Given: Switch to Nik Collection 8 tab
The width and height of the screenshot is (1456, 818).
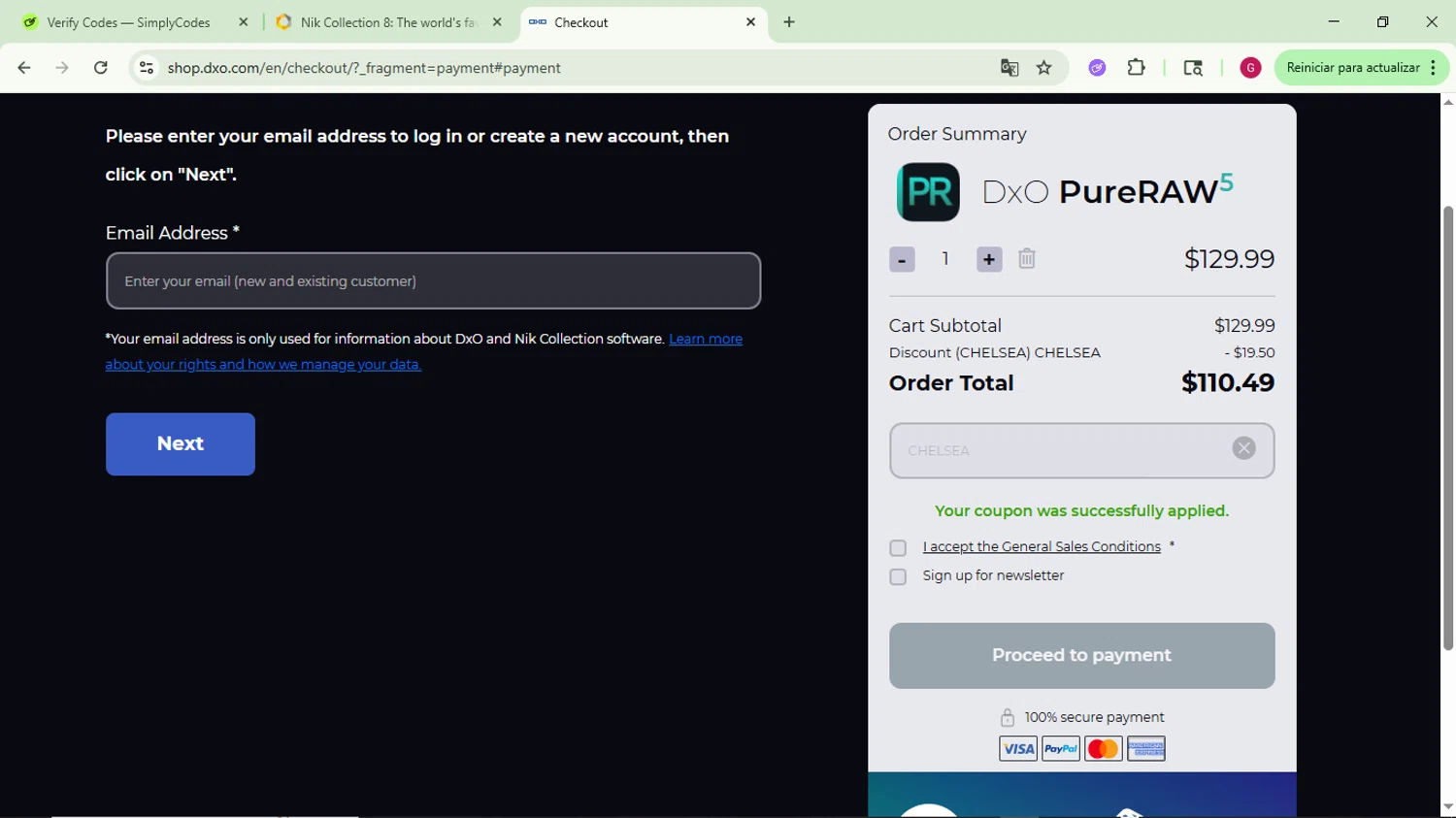Looking at the screenshot, I should (387, 22).
